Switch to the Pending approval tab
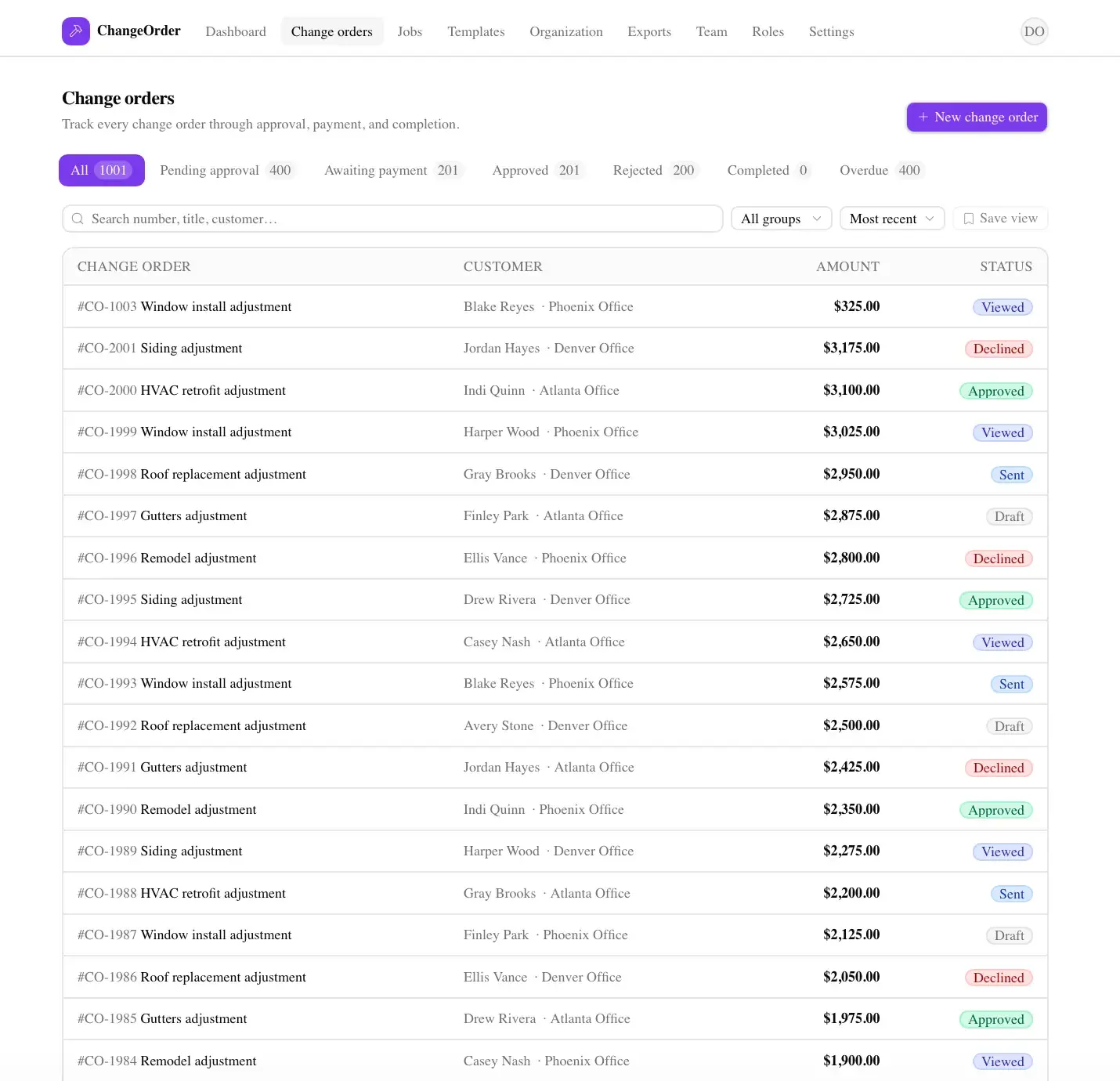Screen dimensions: 1120x1081 click(x=226, y=170)
